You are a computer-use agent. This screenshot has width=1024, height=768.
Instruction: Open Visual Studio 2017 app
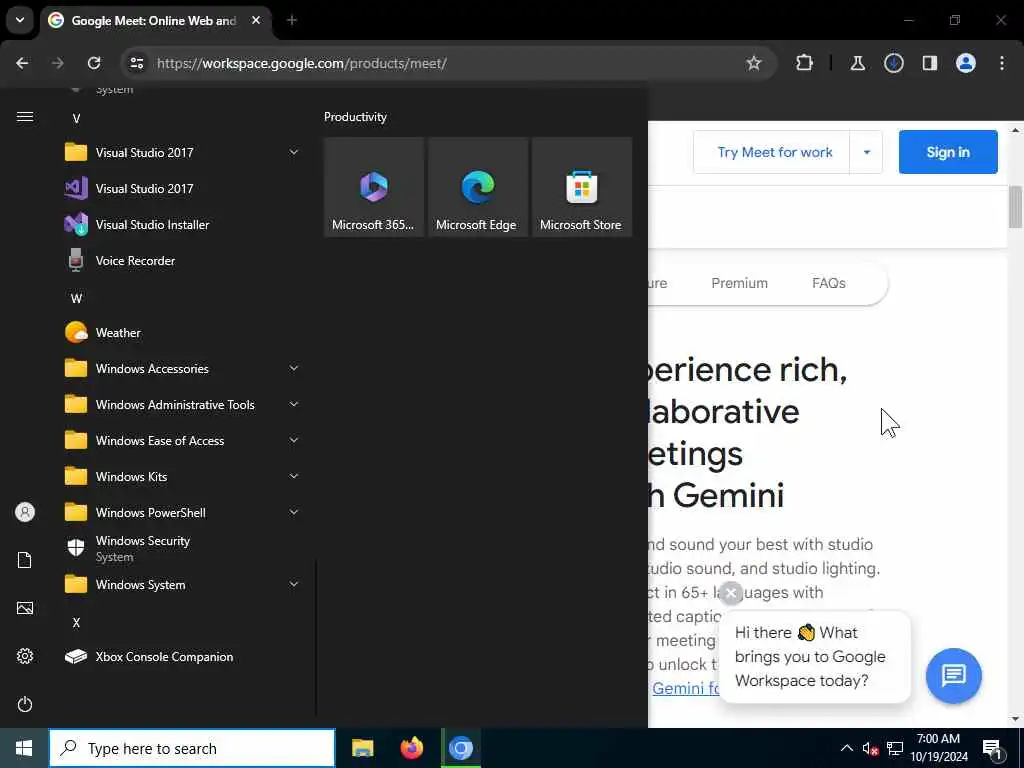point(182,189)
